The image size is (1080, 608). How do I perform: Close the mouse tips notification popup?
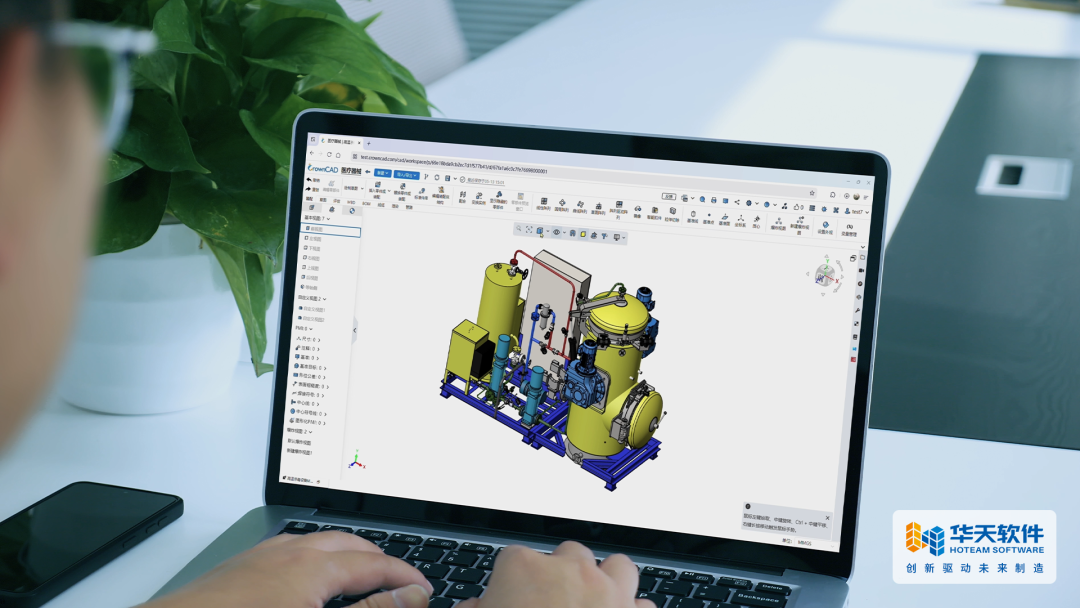tap(828, 518)
